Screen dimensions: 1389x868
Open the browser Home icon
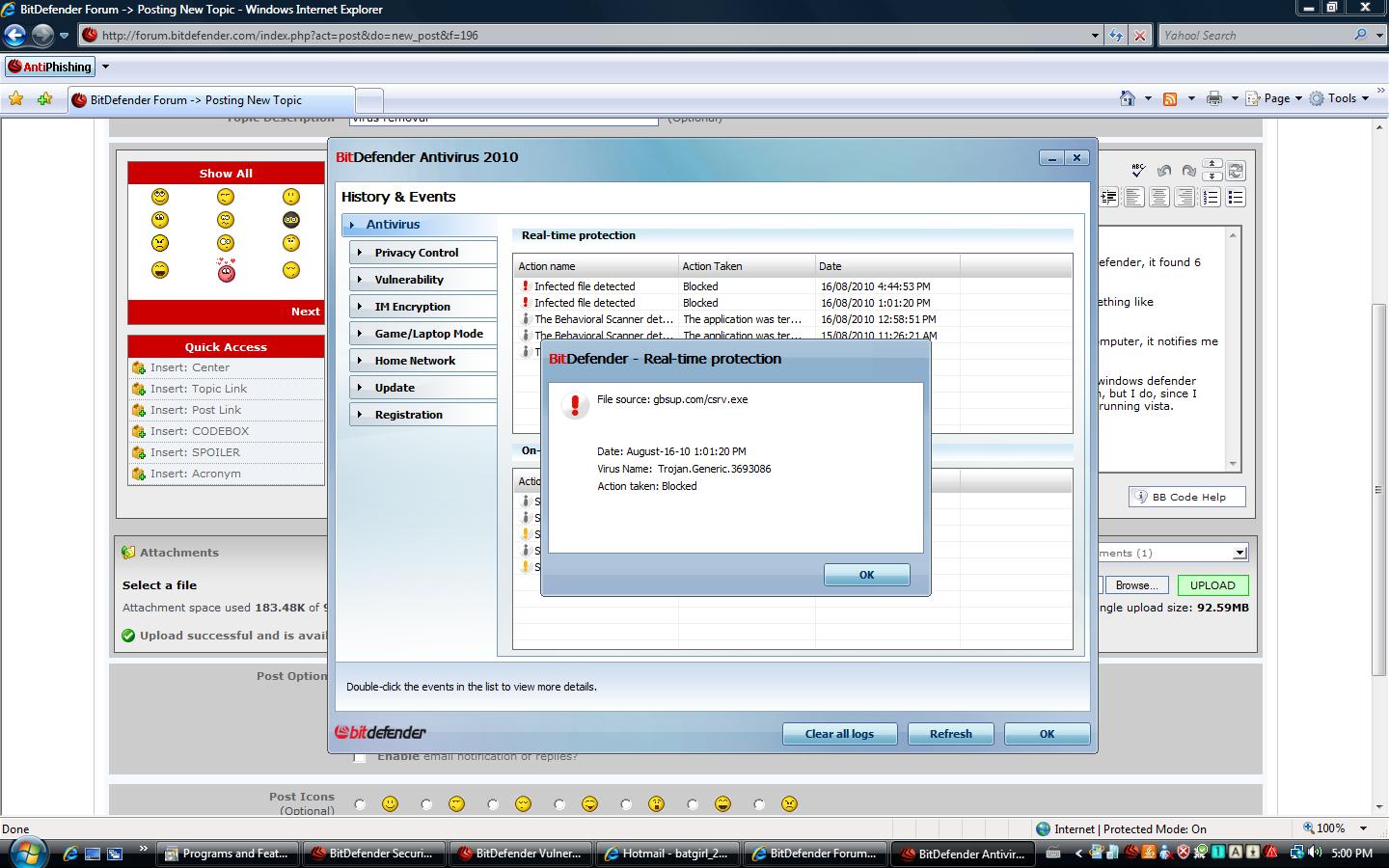tap(1127, 98)
